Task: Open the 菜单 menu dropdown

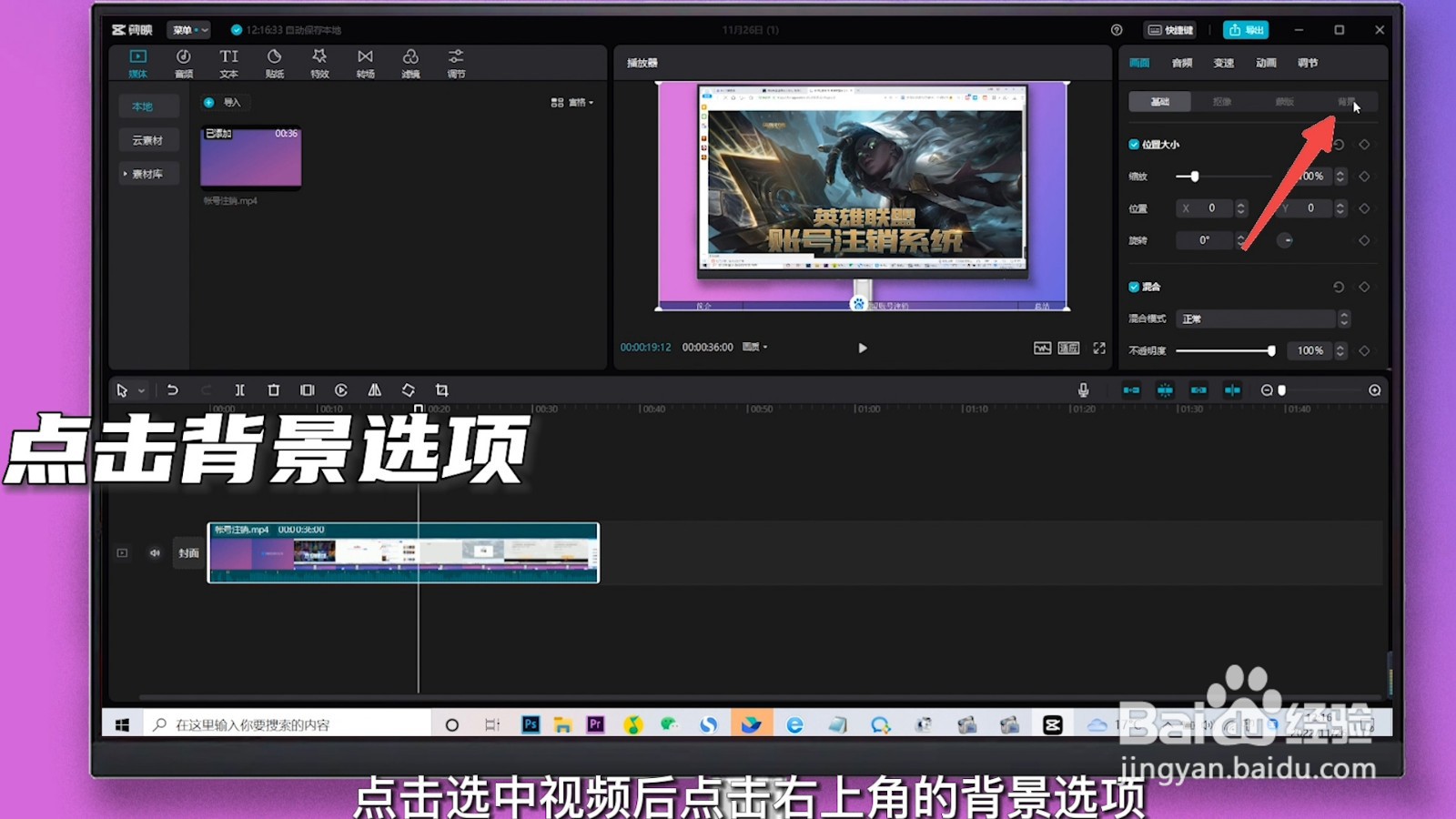Action: click(x=189, y=30)
